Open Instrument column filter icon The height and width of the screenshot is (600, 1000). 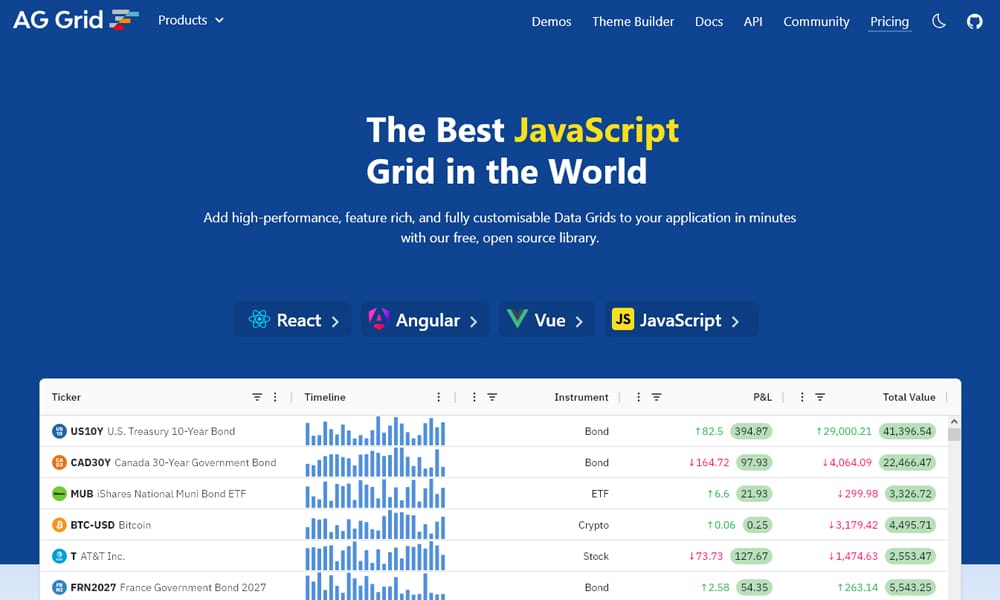(492, 397)
